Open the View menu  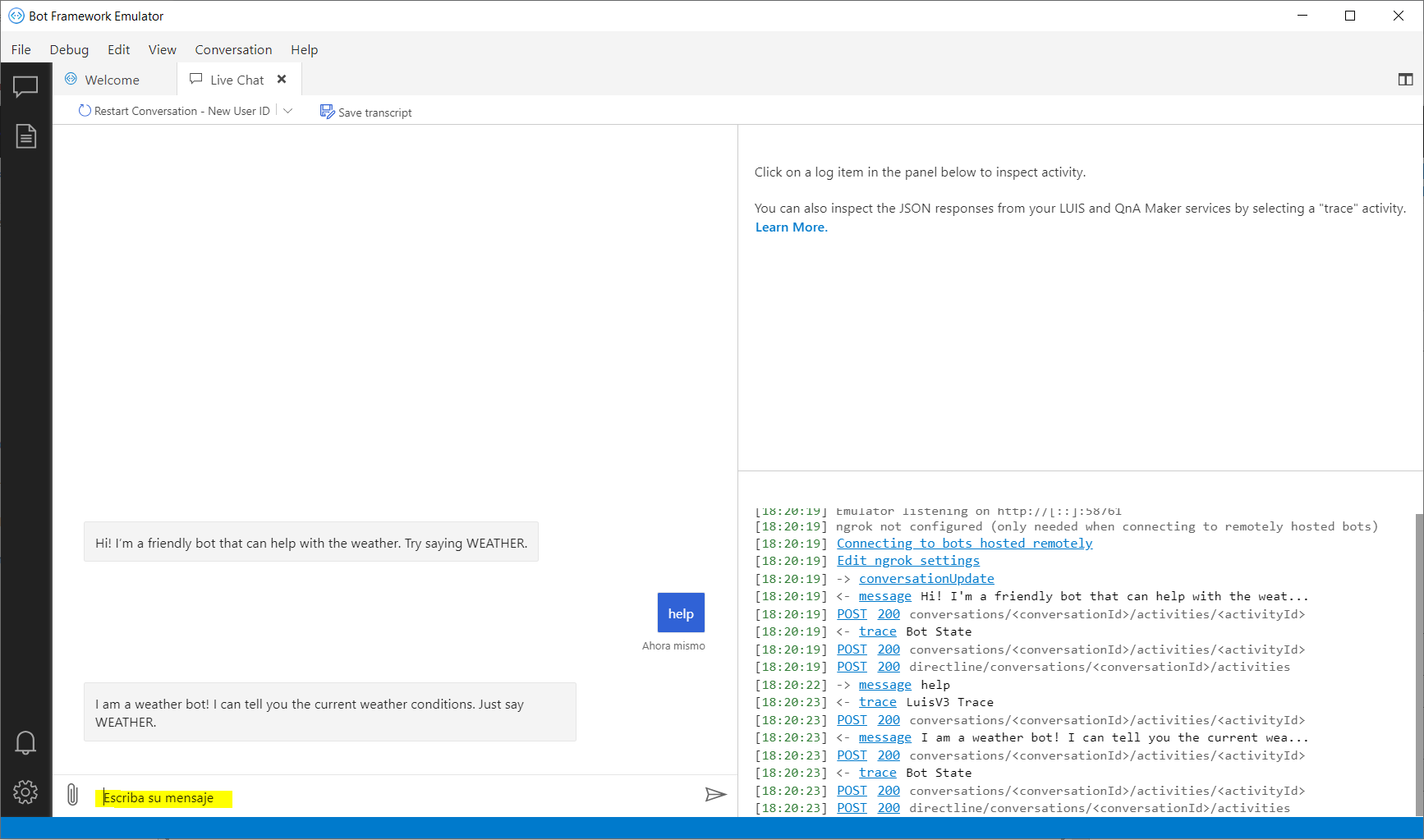tap(162, 49)
